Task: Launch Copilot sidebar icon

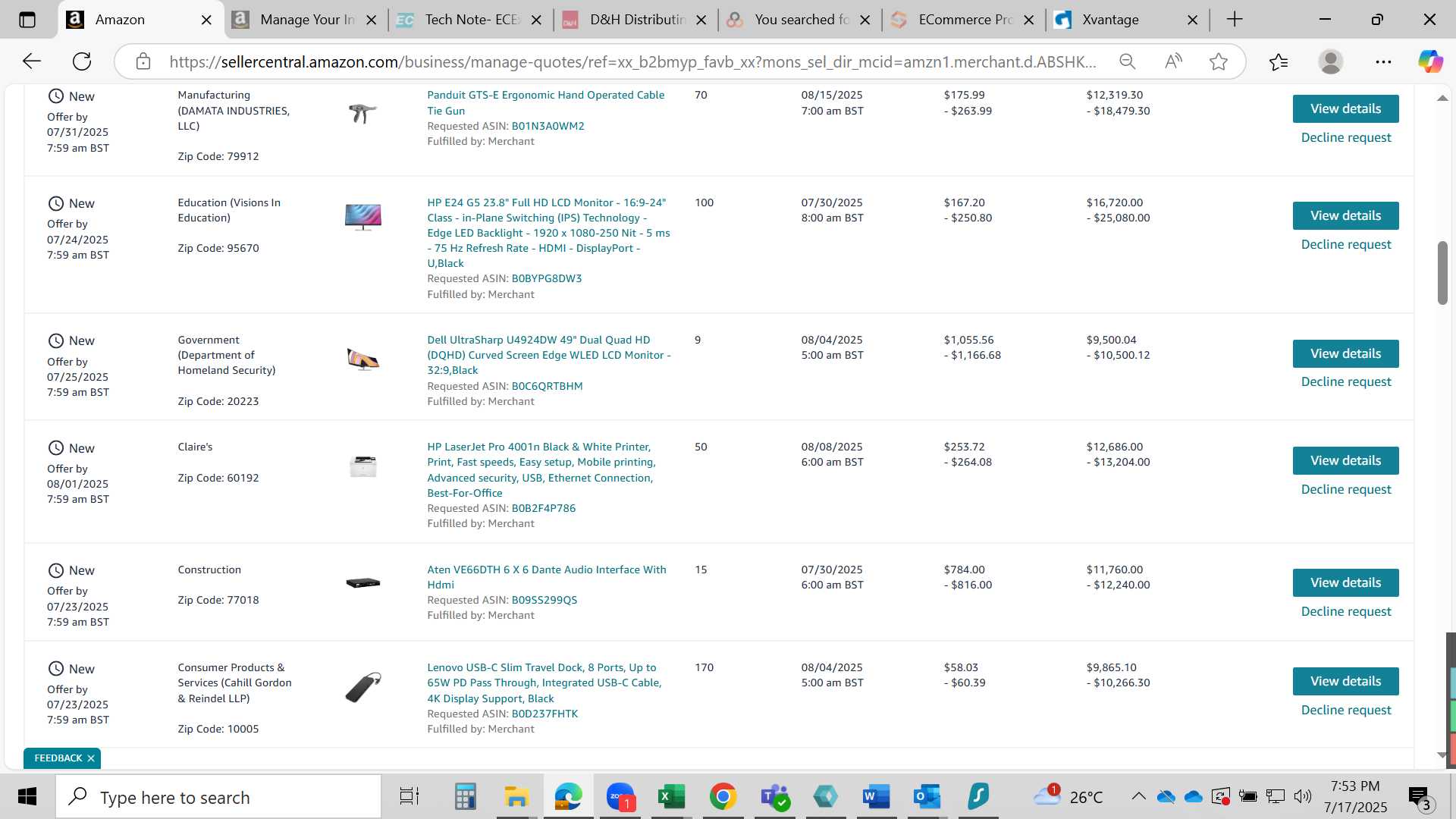Action: click(x=1430, y=61)
